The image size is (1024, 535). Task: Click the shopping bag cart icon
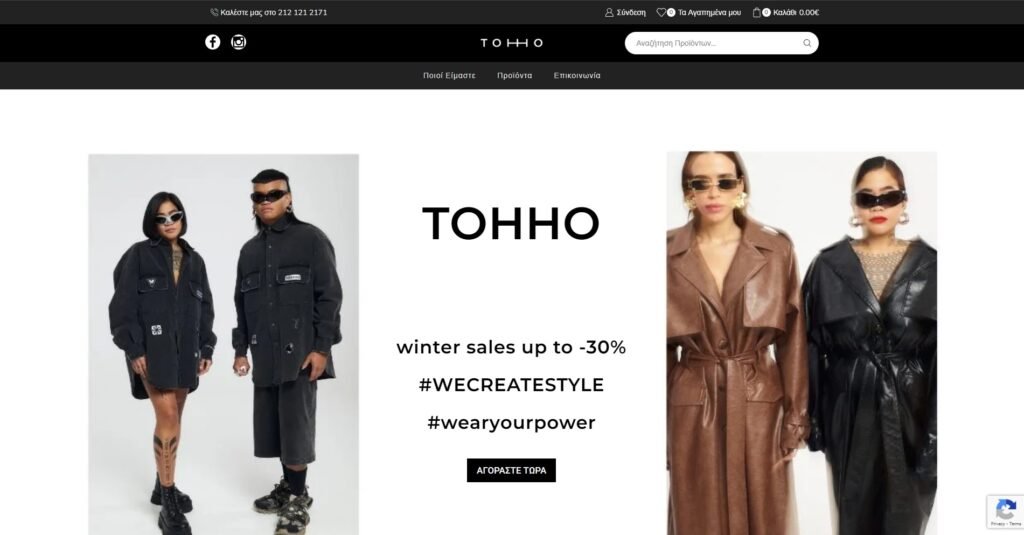[x=756, y=12]
